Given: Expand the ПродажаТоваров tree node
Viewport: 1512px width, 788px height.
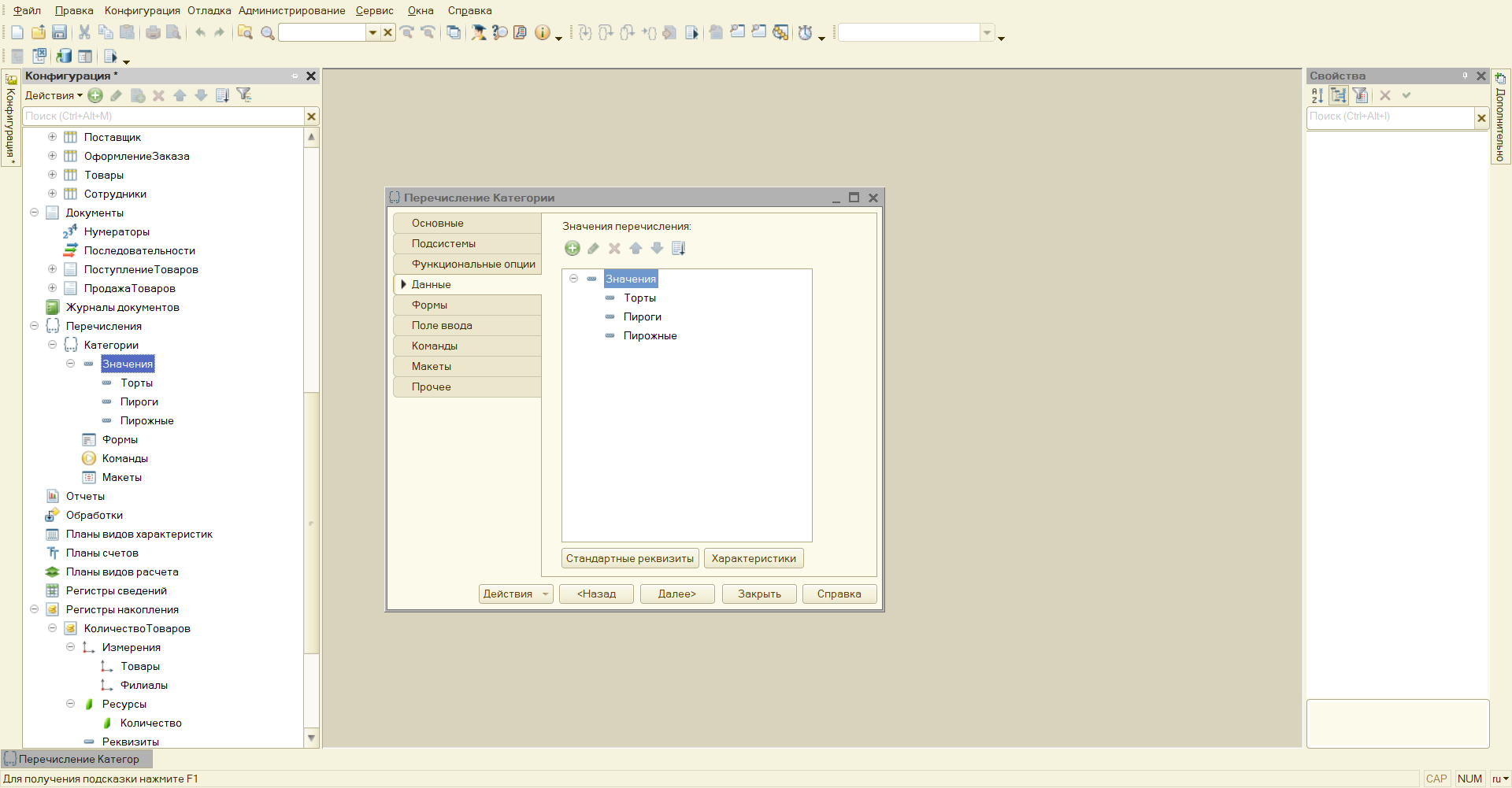Looking at the screenshot, I should (52, 288).
